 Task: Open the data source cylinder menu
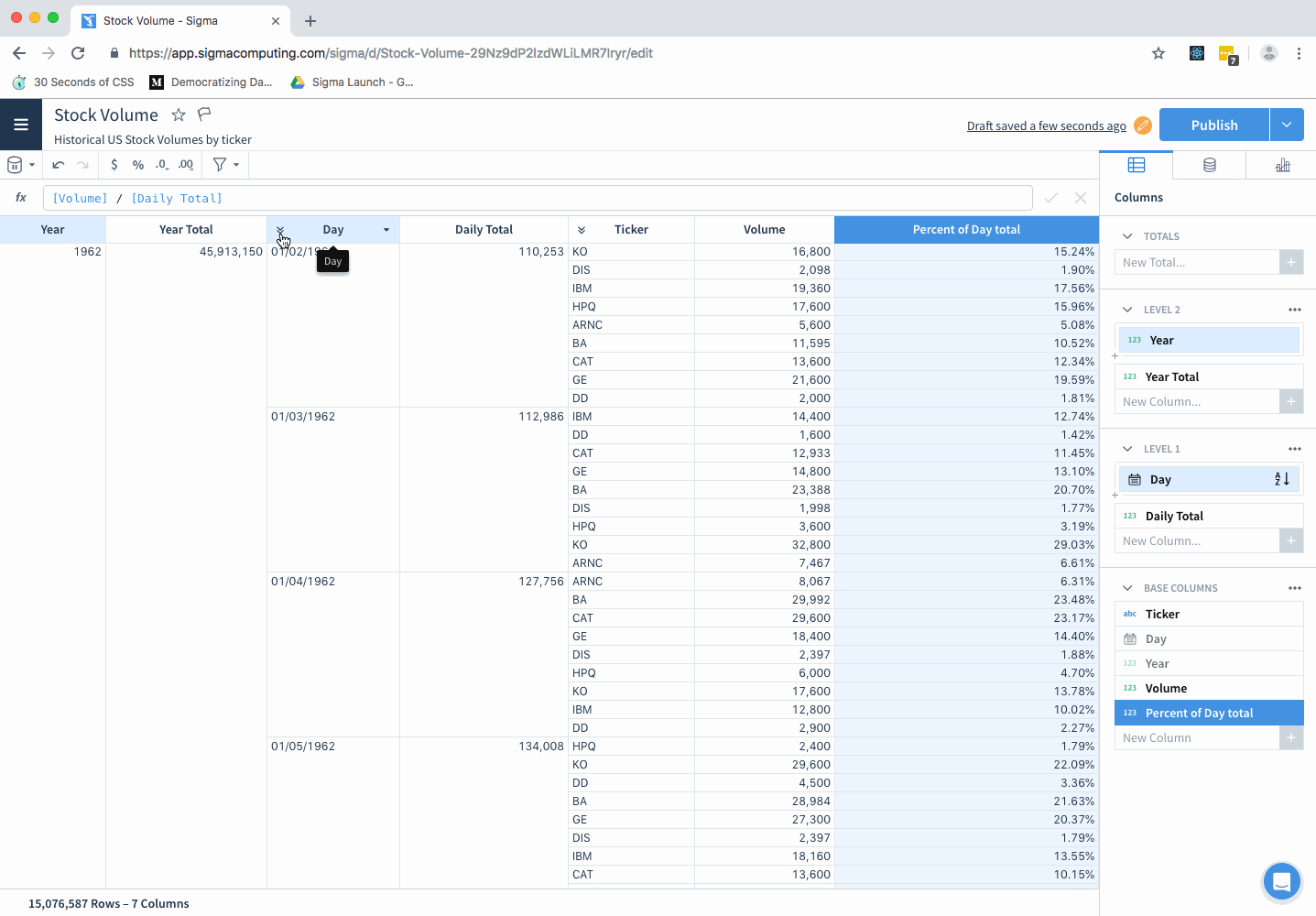21,165
